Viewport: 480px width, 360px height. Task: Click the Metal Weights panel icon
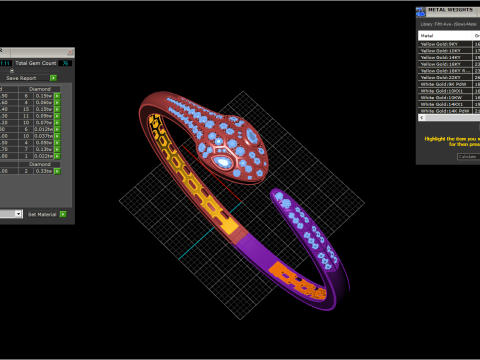click(x=421, y=12)
